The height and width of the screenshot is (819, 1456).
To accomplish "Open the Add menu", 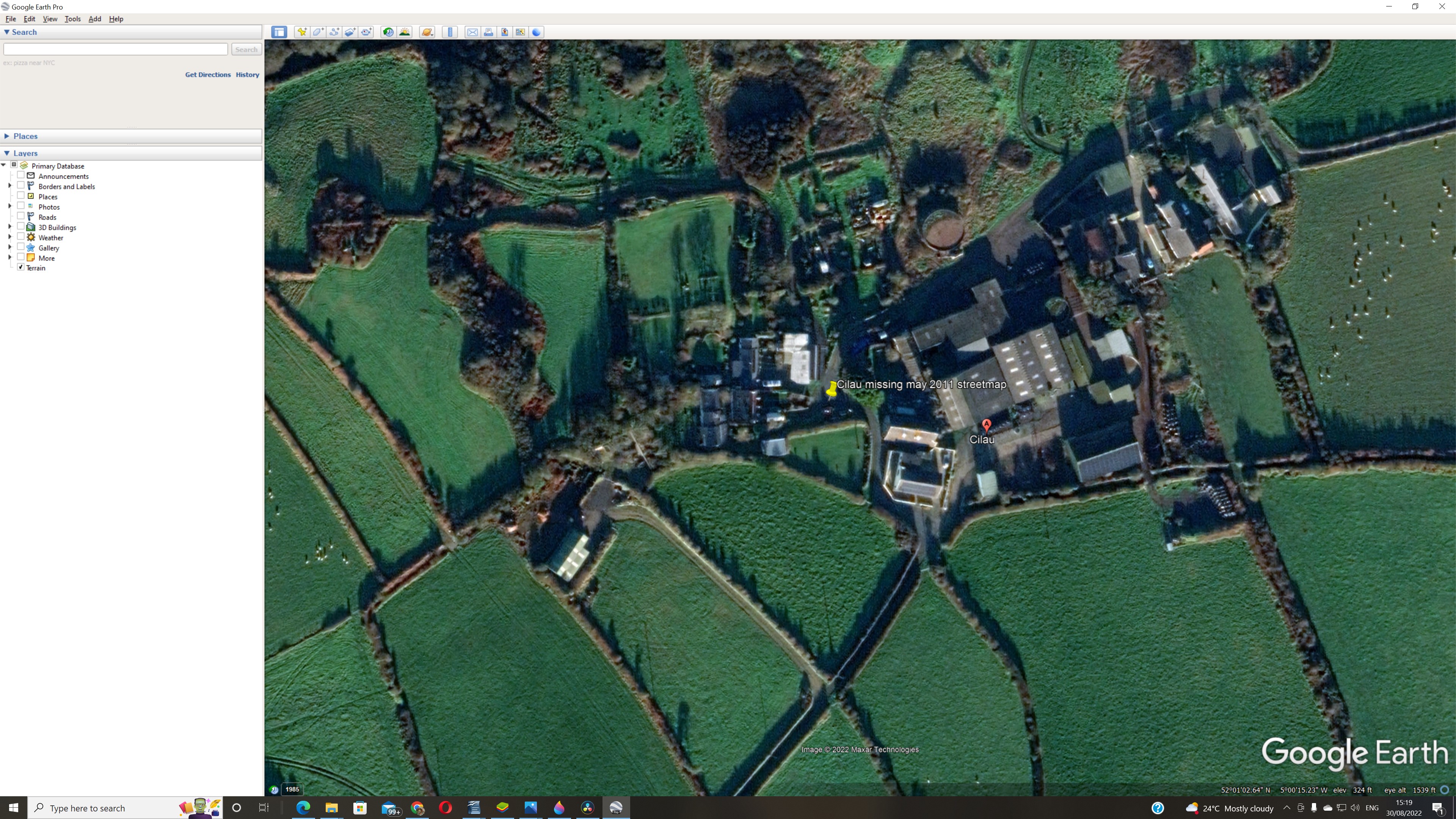I will 94,19.
